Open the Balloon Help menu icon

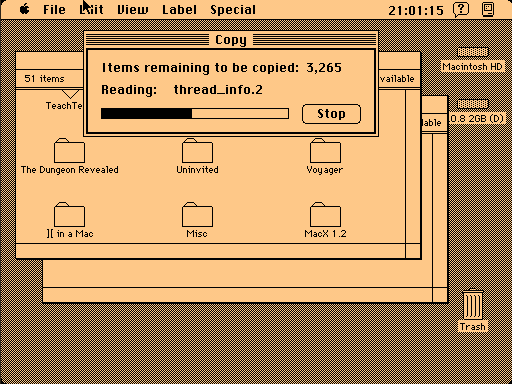461,9
